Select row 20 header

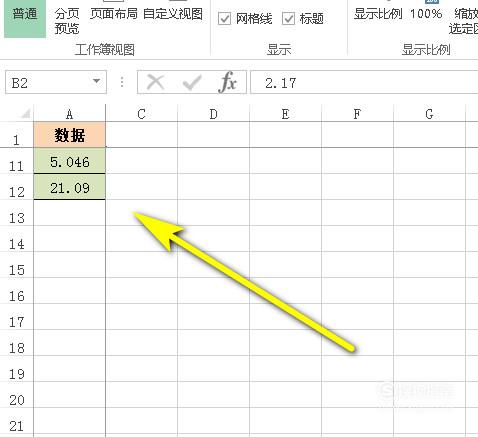[16, 395]
